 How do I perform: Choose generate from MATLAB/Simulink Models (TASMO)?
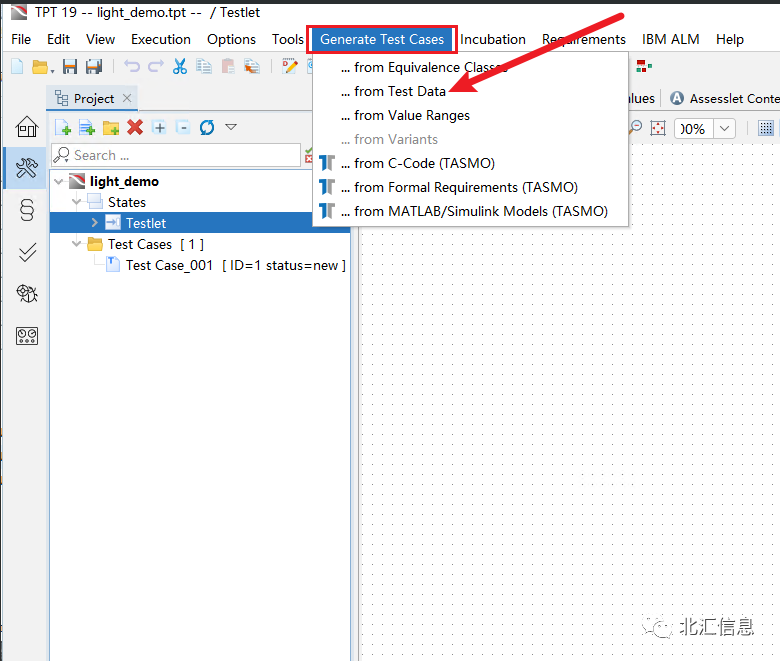click(470, 211)
